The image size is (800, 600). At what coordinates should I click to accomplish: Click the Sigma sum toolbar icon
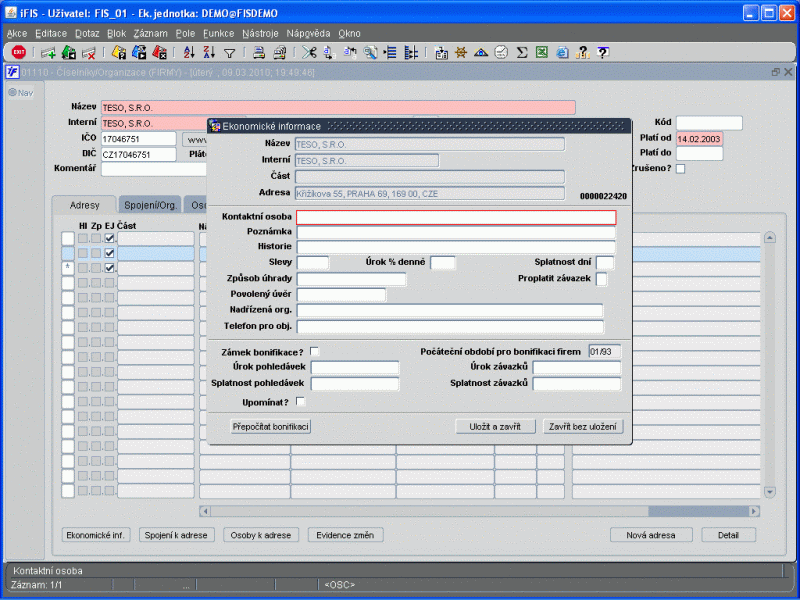point(521,53)
